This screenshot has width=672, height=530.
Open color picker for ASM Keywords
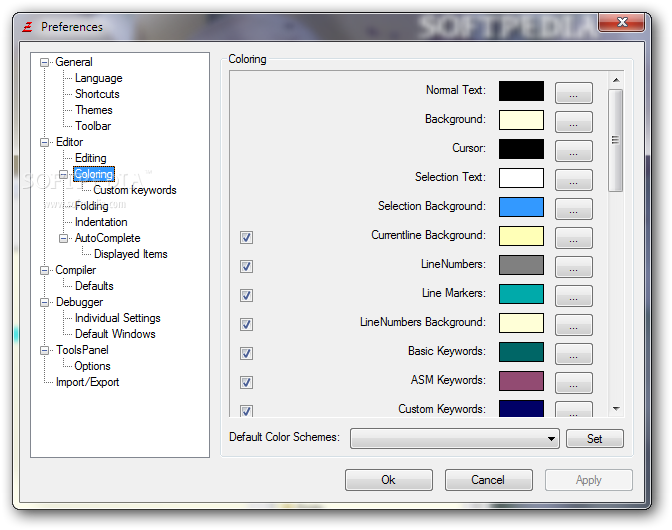[574, 383]
